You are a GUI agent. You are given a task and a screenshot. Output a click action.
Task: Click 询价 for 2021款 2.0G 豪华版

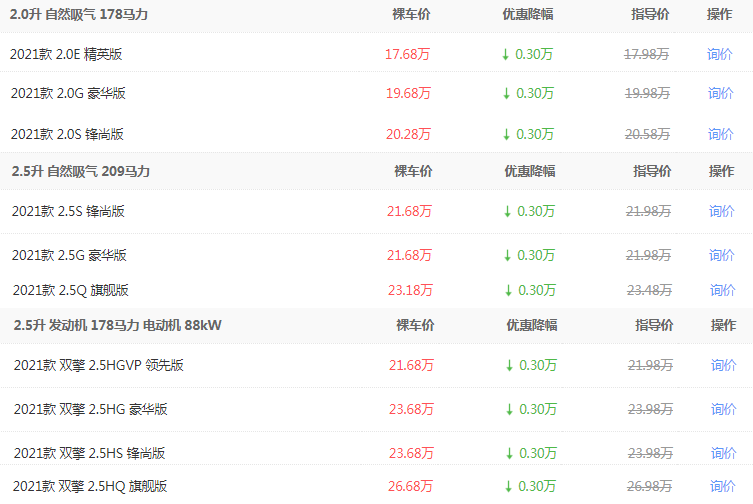pyautogui.click(x=720, y=93)
